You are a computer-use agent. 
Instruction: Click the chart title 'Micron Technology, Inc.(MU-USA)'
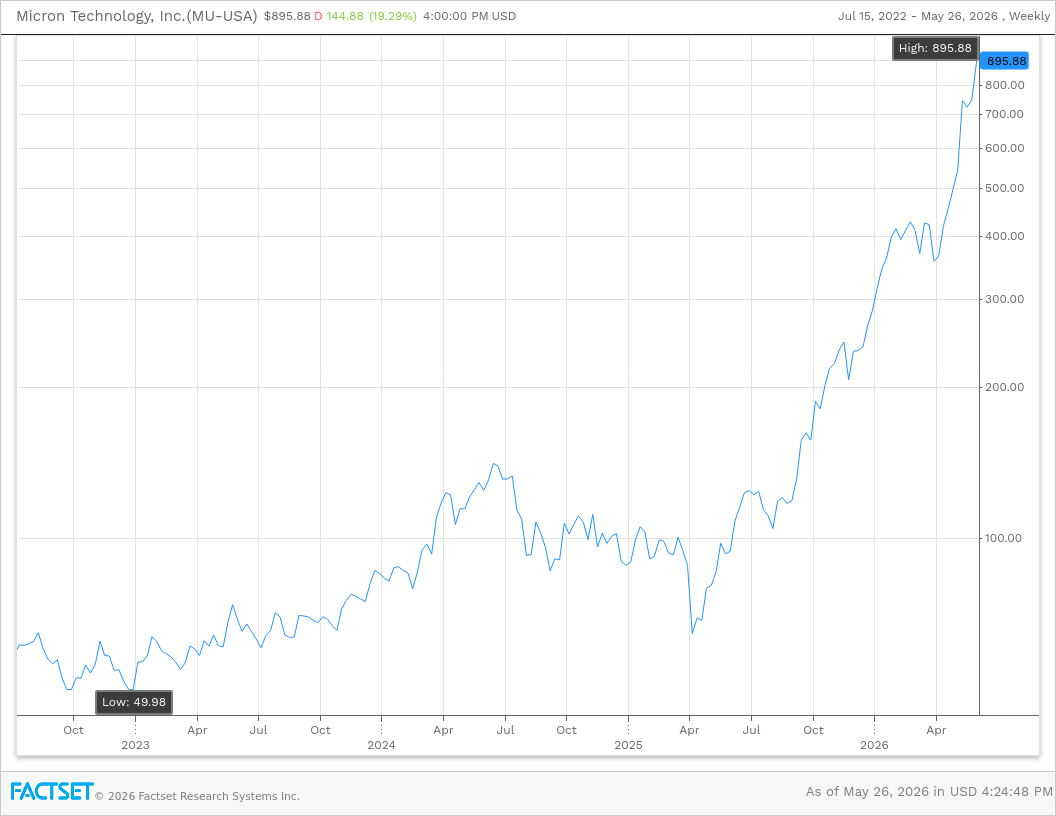tap(137, 16)
